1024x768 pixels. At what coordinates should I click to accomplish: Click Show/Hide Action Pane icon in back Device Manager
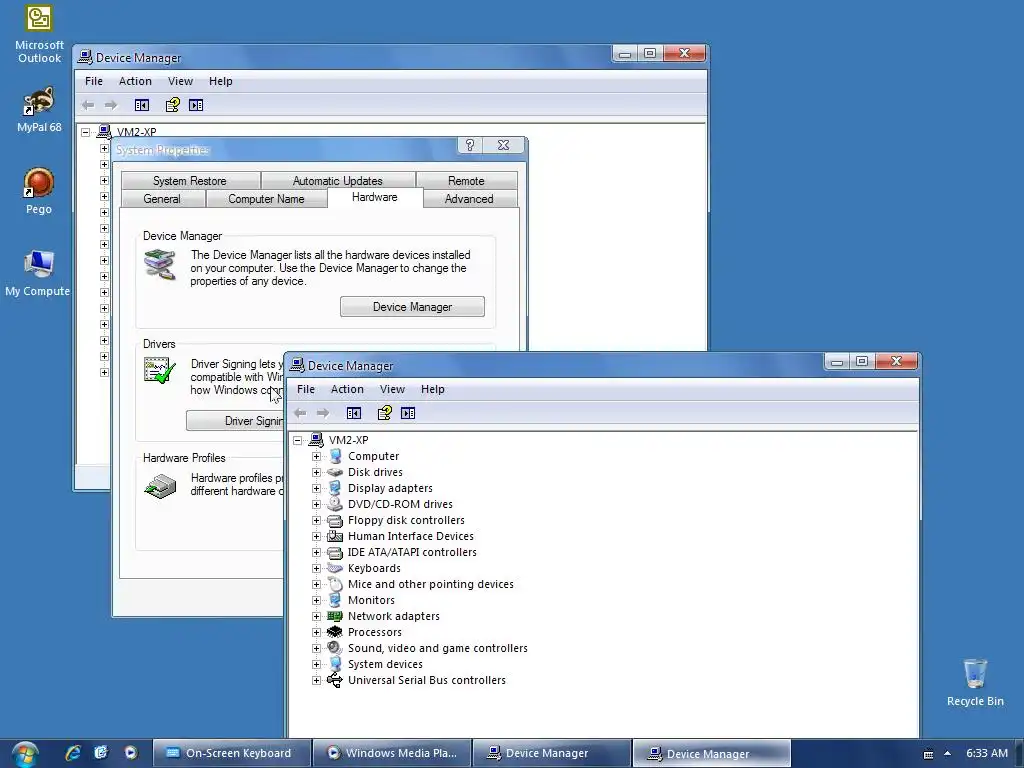click(196, 105)
